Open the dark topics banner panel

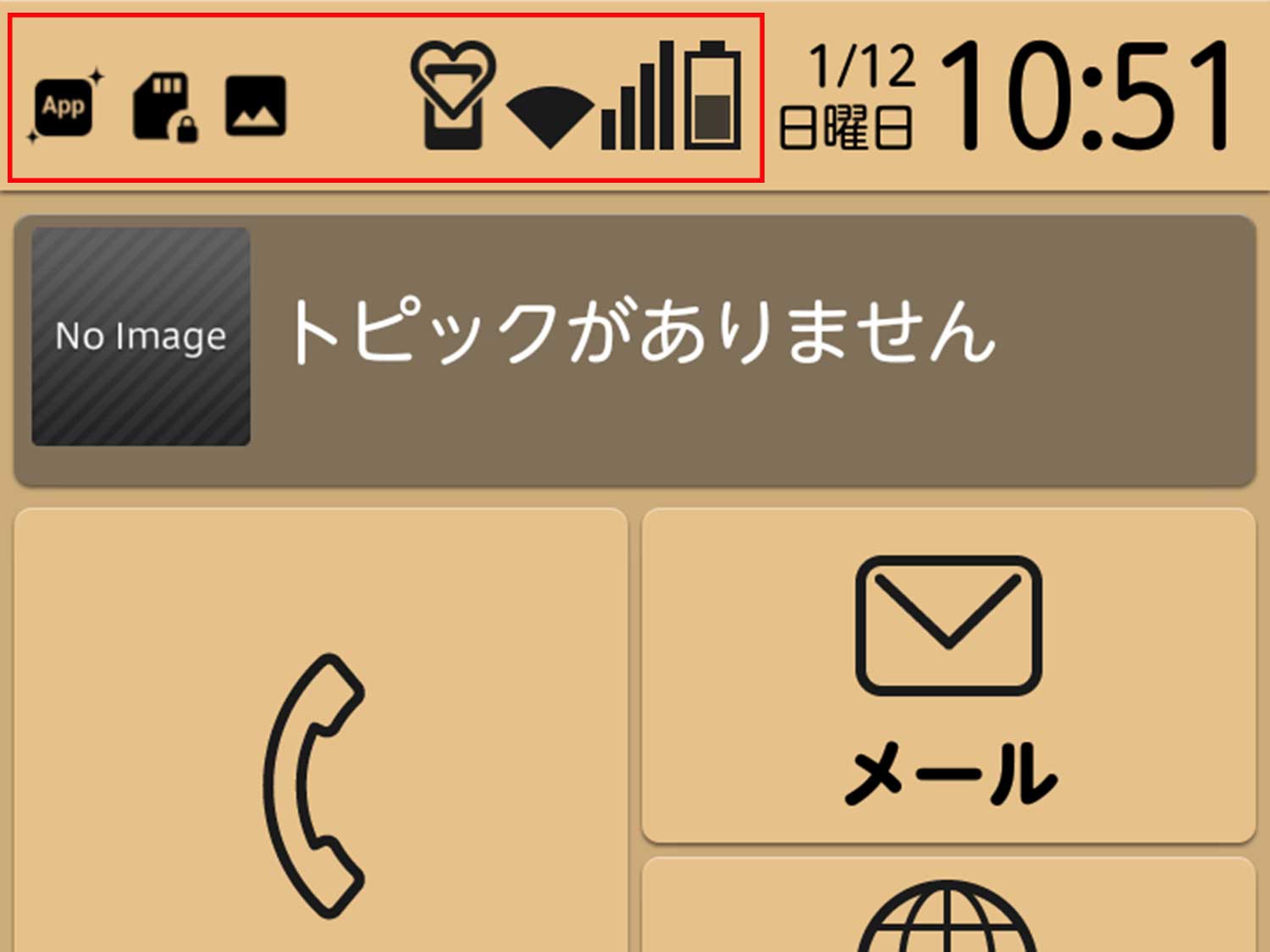[635, 351]
